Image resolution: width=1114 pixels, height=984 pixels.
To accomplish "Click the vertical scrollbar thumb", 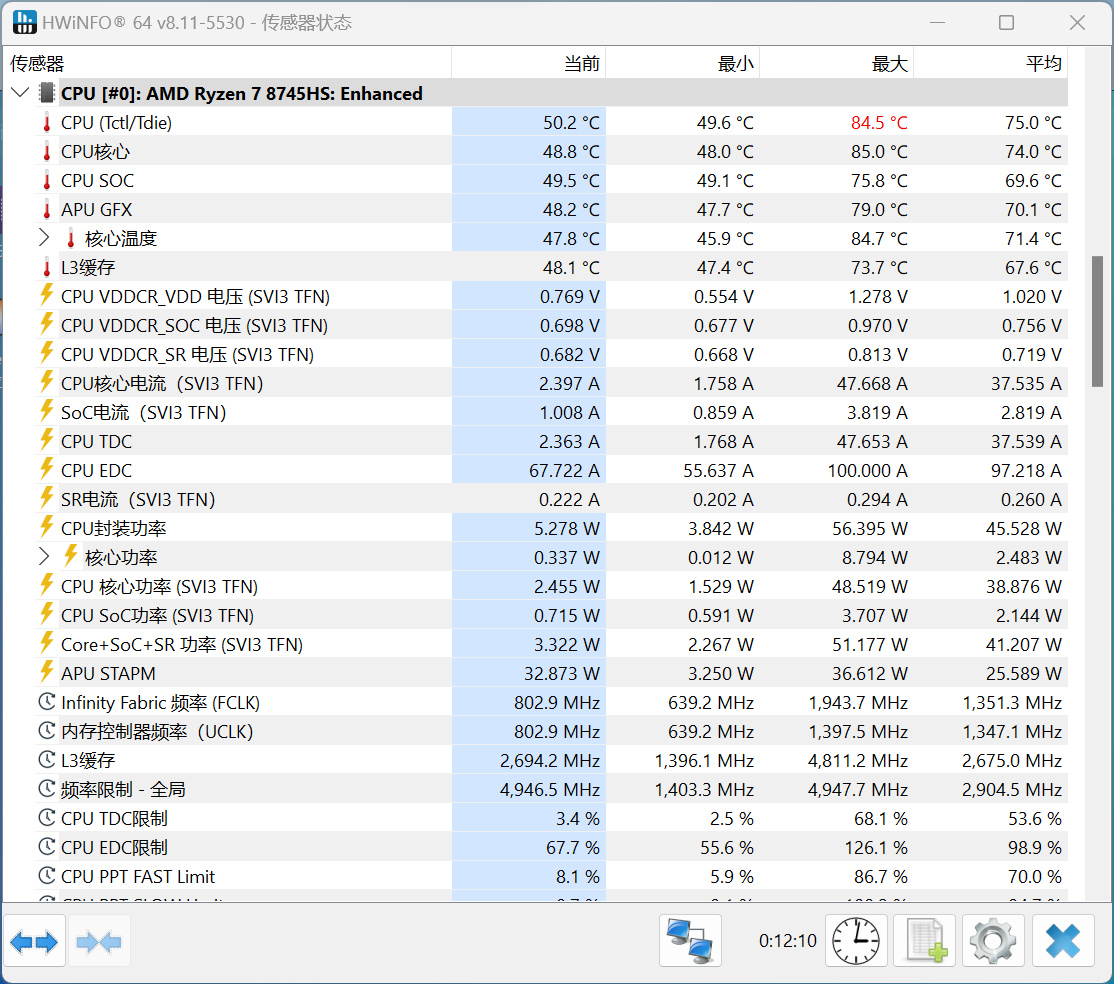I will click(x=1098, y=321).
